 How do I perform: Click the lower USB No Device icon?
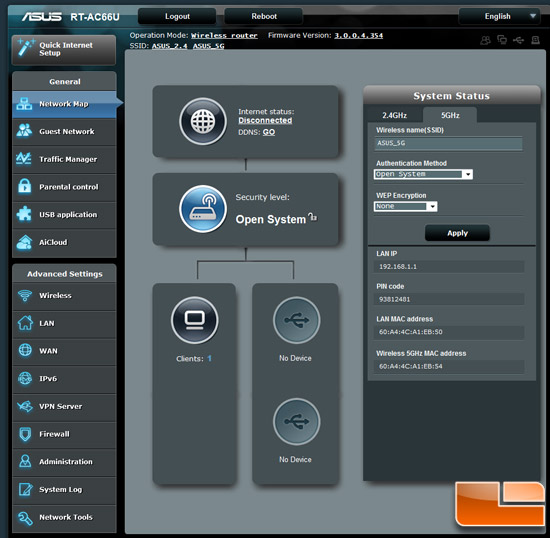(296, 421)
